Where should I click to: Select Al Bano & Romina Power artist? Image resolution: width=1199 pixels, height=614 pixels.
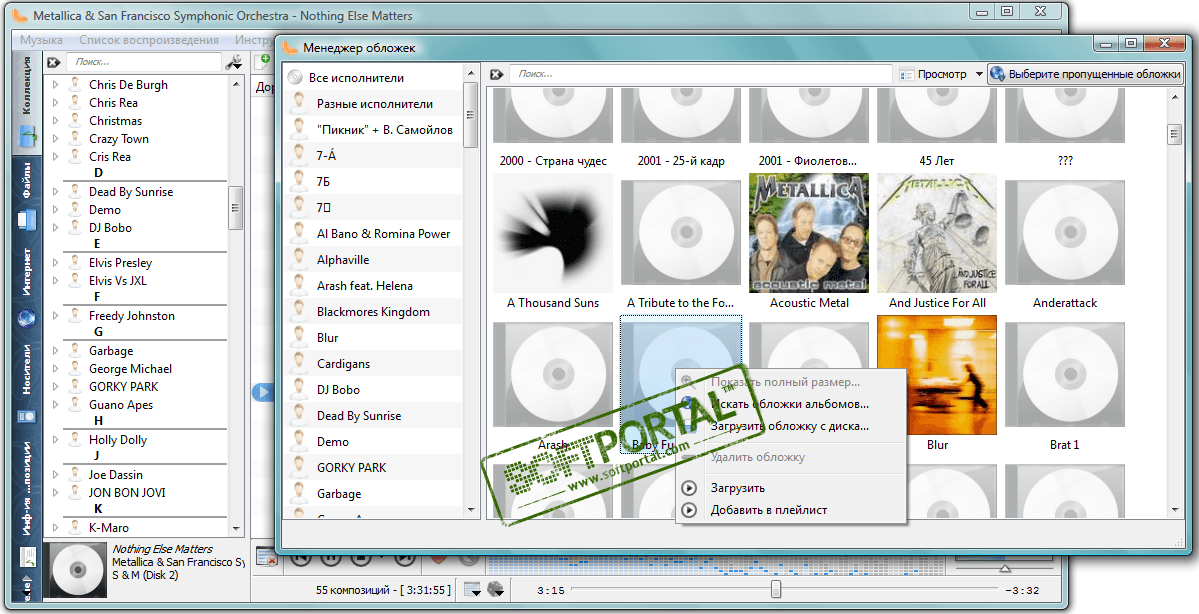click(x=373, y=234)
